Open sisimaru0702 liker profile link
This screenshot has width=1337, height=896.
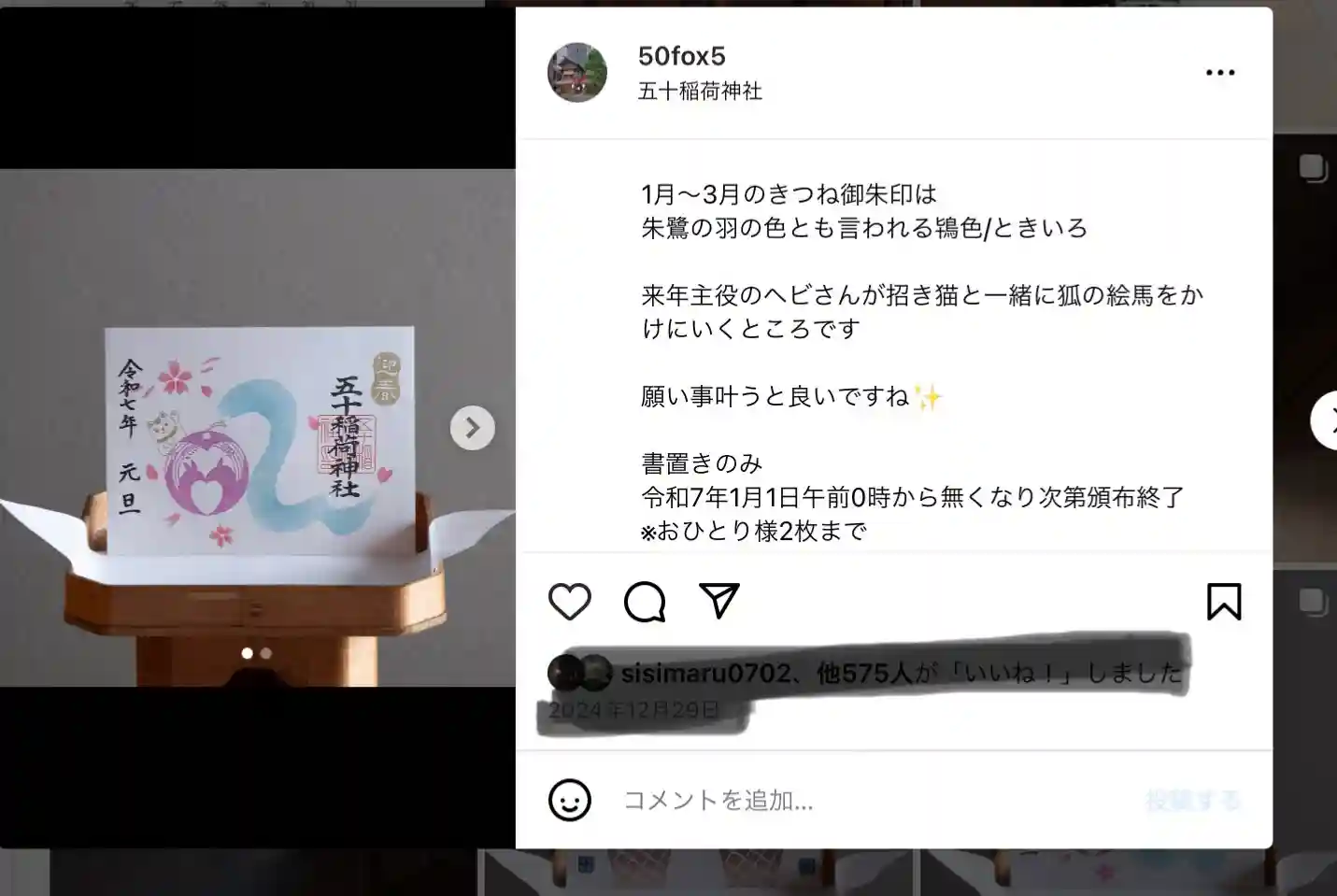tap(706, 673)
